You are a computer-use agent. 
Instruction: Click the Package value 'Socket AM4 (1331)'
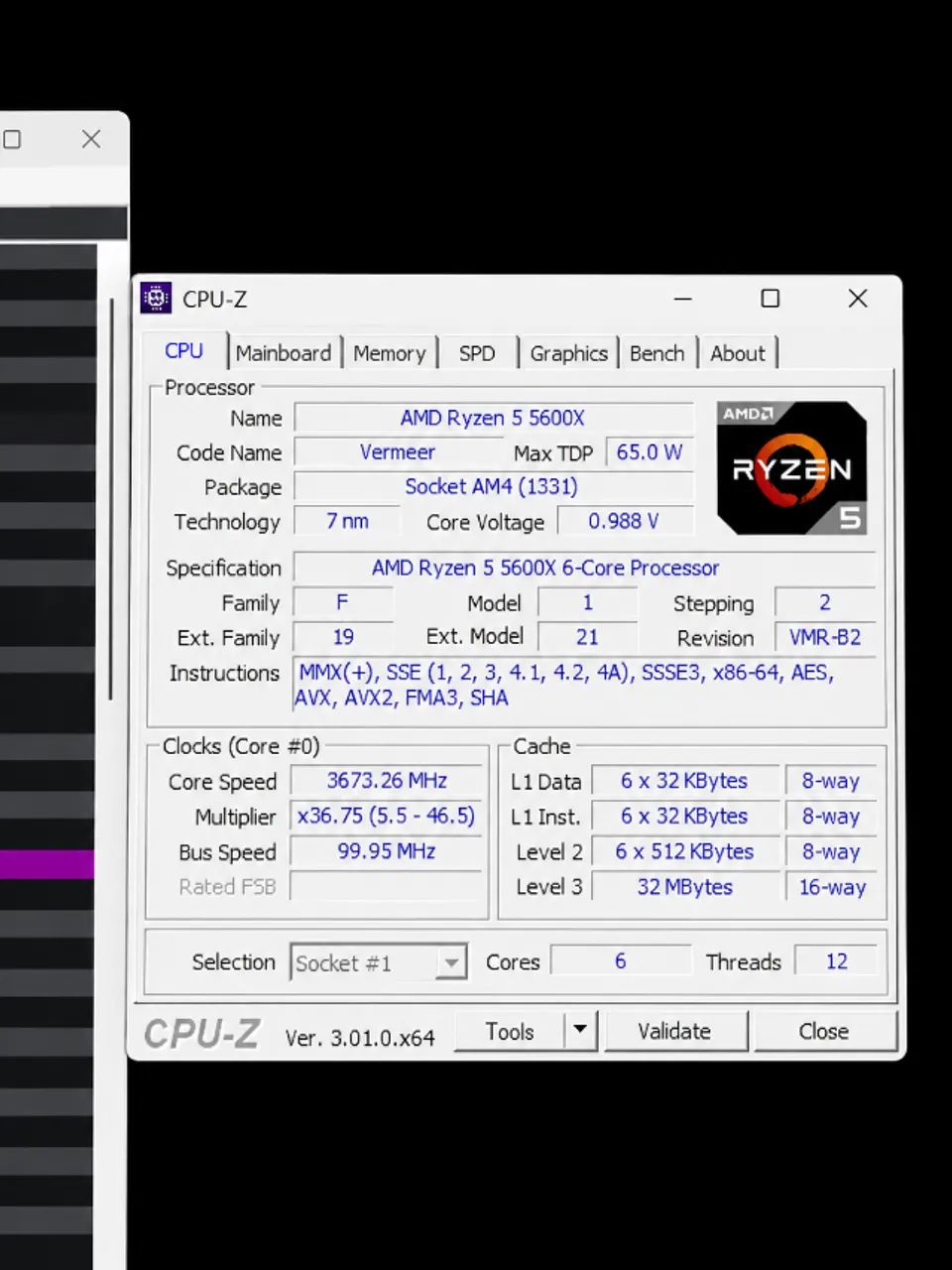[x=493, y=486]
